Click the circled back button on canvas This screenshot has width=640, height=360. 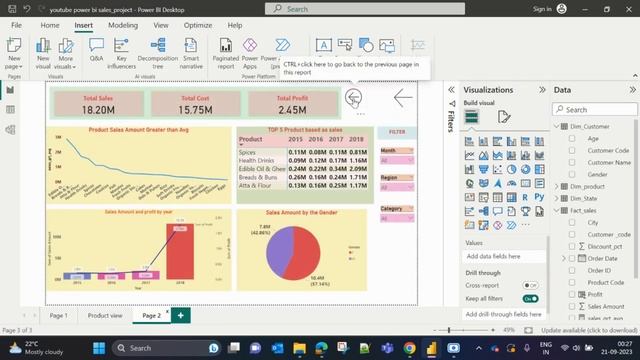pyautogui.click(x=353, y=98)
